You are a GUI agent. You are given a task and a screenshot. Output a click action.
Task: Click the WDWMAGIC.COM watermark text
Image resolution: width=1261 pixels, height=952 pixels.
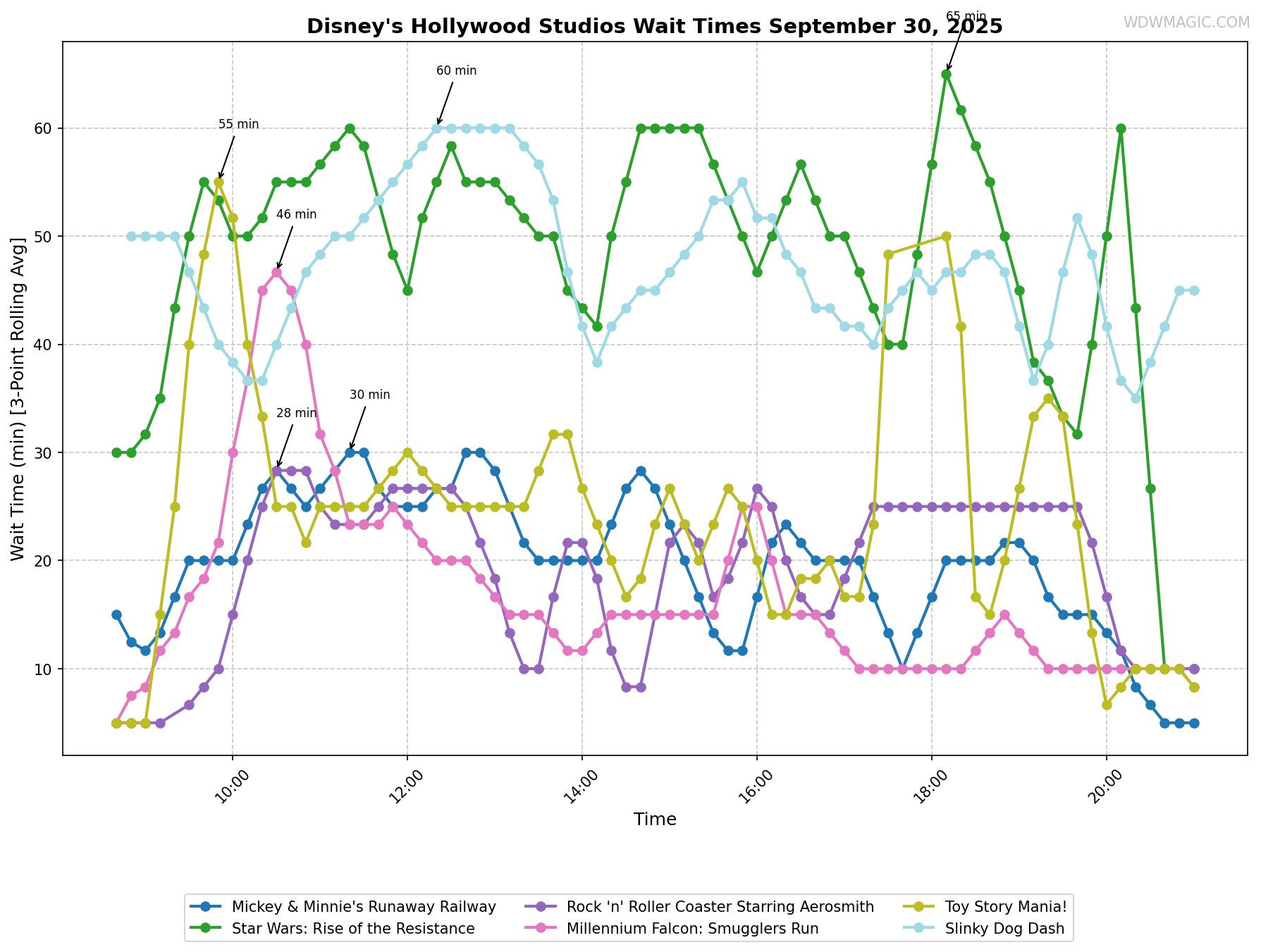(x=1186, y=23)
